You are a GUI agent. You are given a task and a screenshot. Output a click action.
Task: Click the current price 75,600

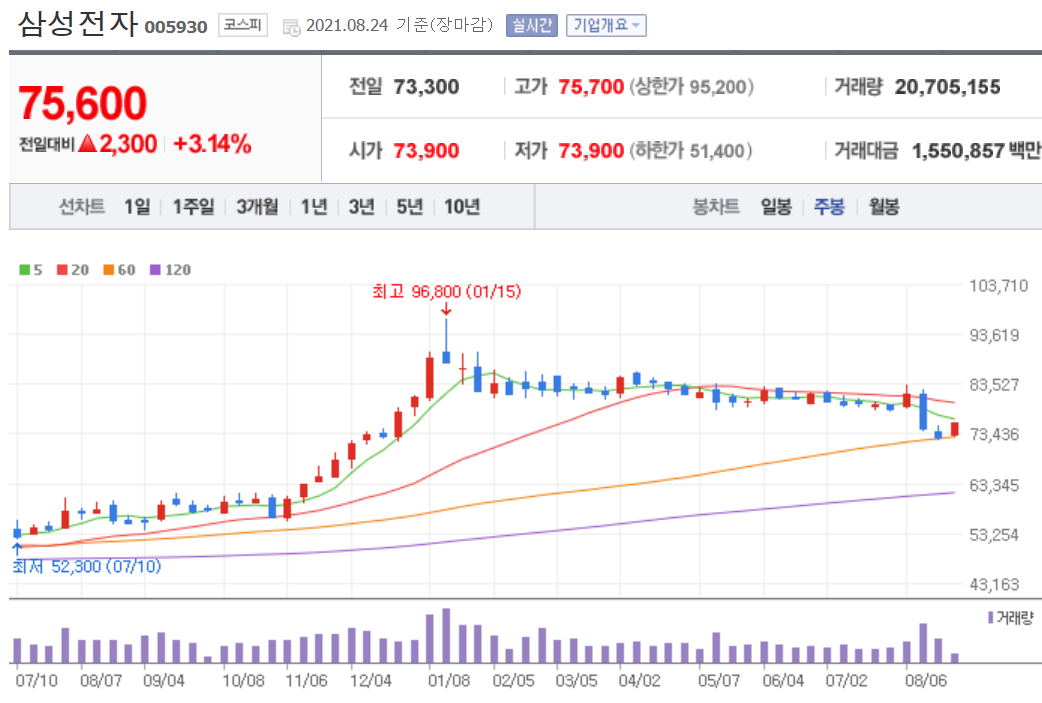[x=82, y=104]
